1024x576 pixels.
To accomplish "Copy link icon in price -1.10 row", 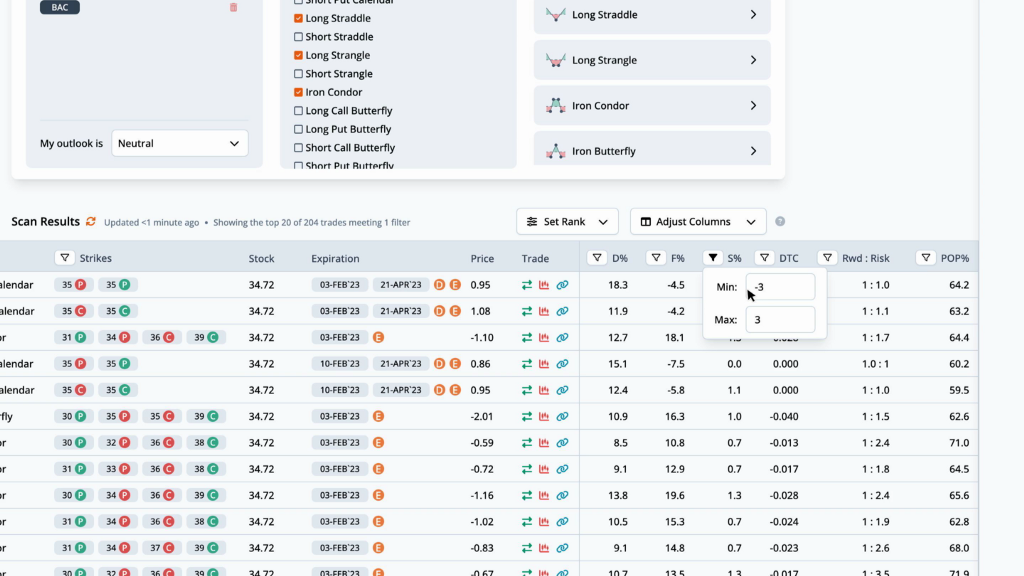I will click(x=562, y=338).
